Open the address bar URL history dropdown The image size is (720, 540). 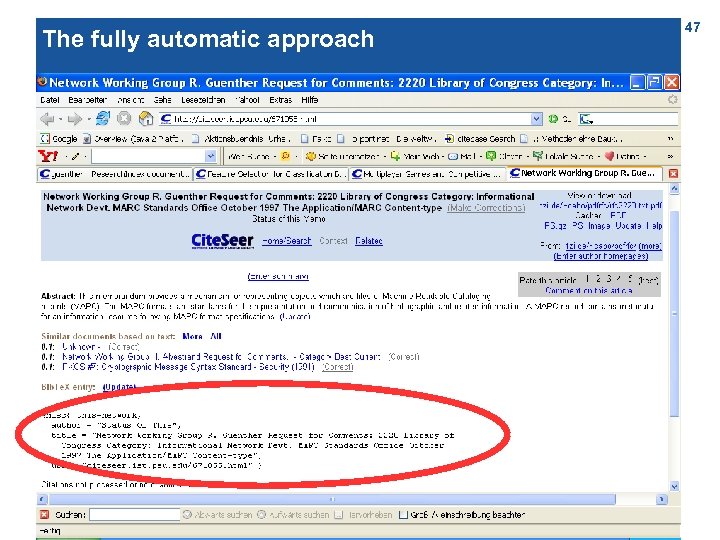point(536,119)
